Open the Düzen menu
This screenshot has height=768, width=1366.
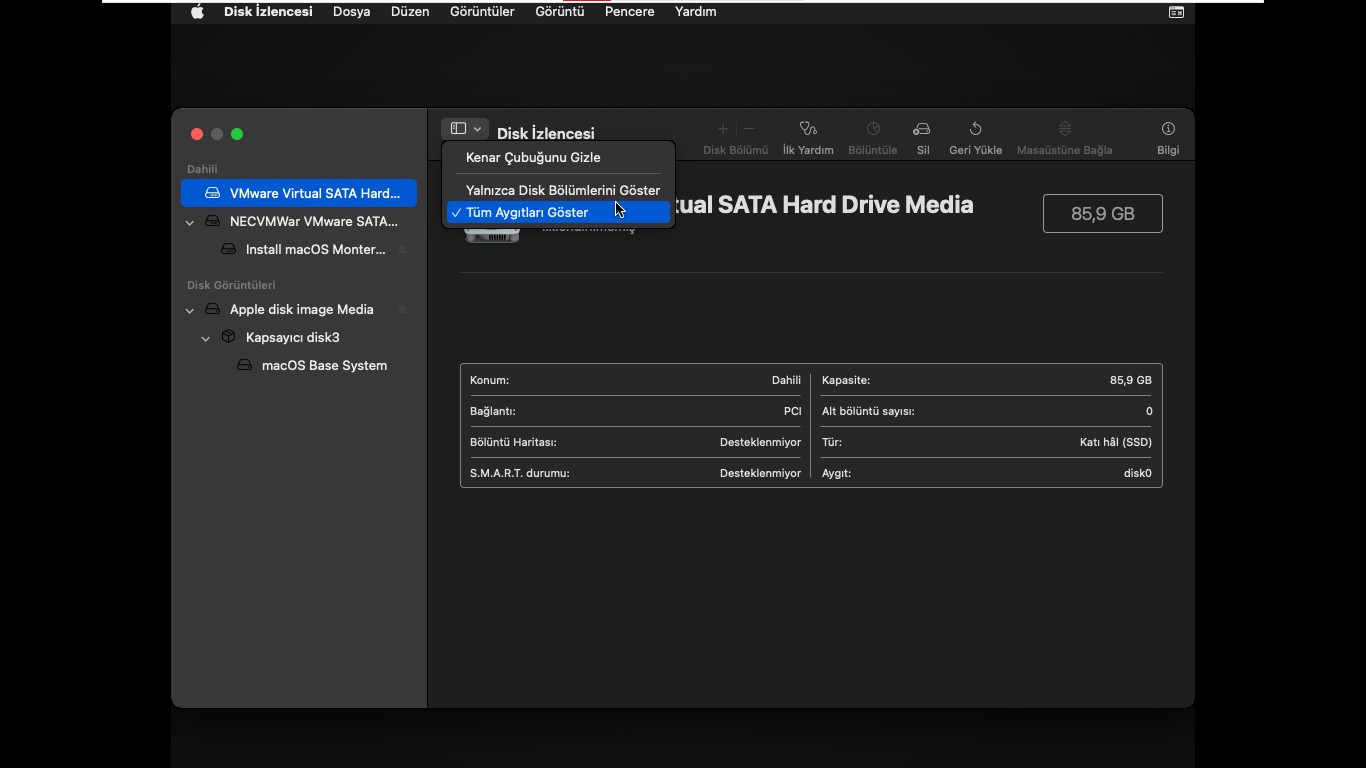point(410,12)
